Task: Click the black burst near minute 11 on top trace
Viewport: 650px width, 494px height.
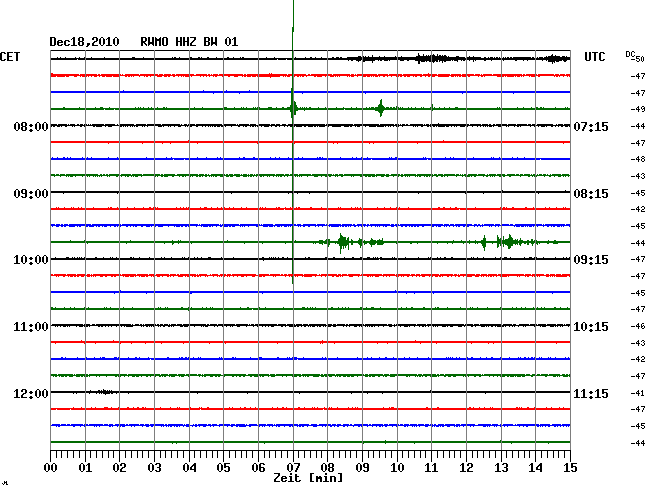Action: click(432, 58)
